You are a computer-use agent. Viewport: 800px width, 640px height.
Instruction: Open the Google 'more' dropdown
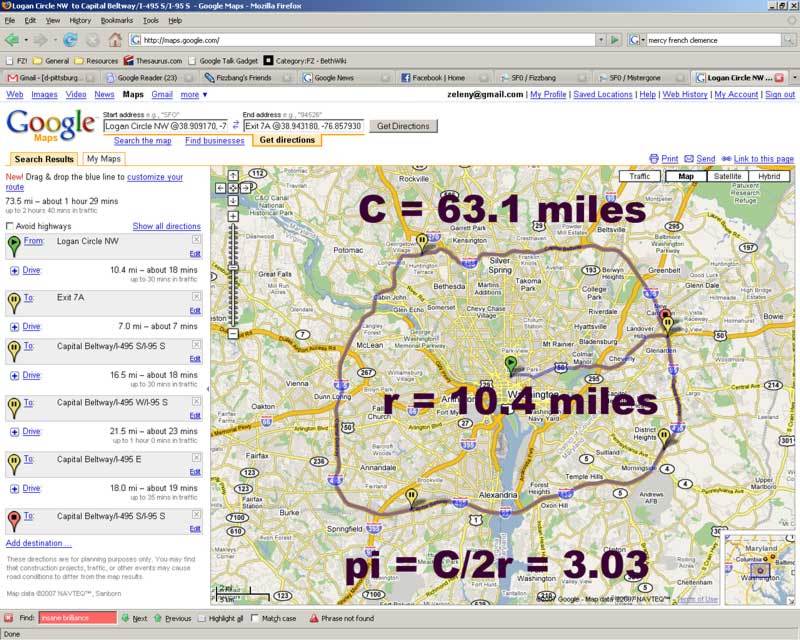[193, 94]
